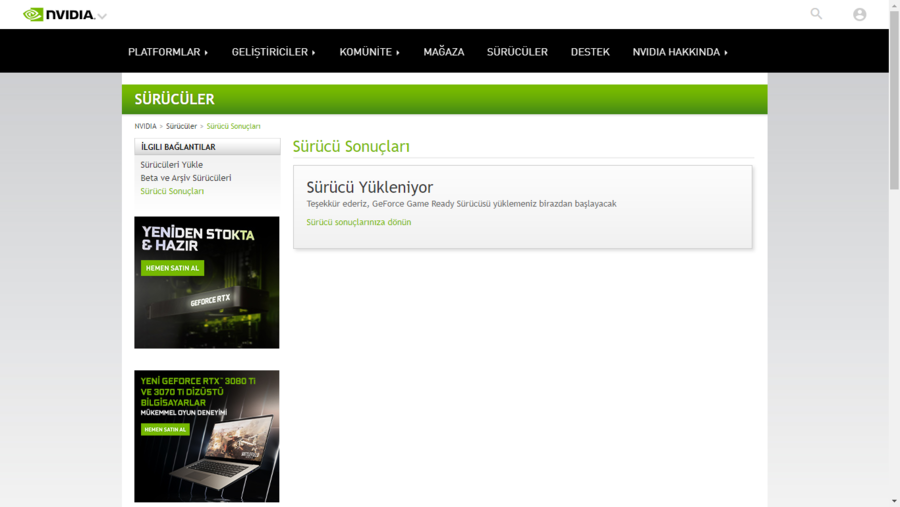Image resolution: width=900 pixels, height=507 pixels.
Task: Click HEMEN SATIN AL on GeForce RTX banner
Action: click(x=172, y=268)
